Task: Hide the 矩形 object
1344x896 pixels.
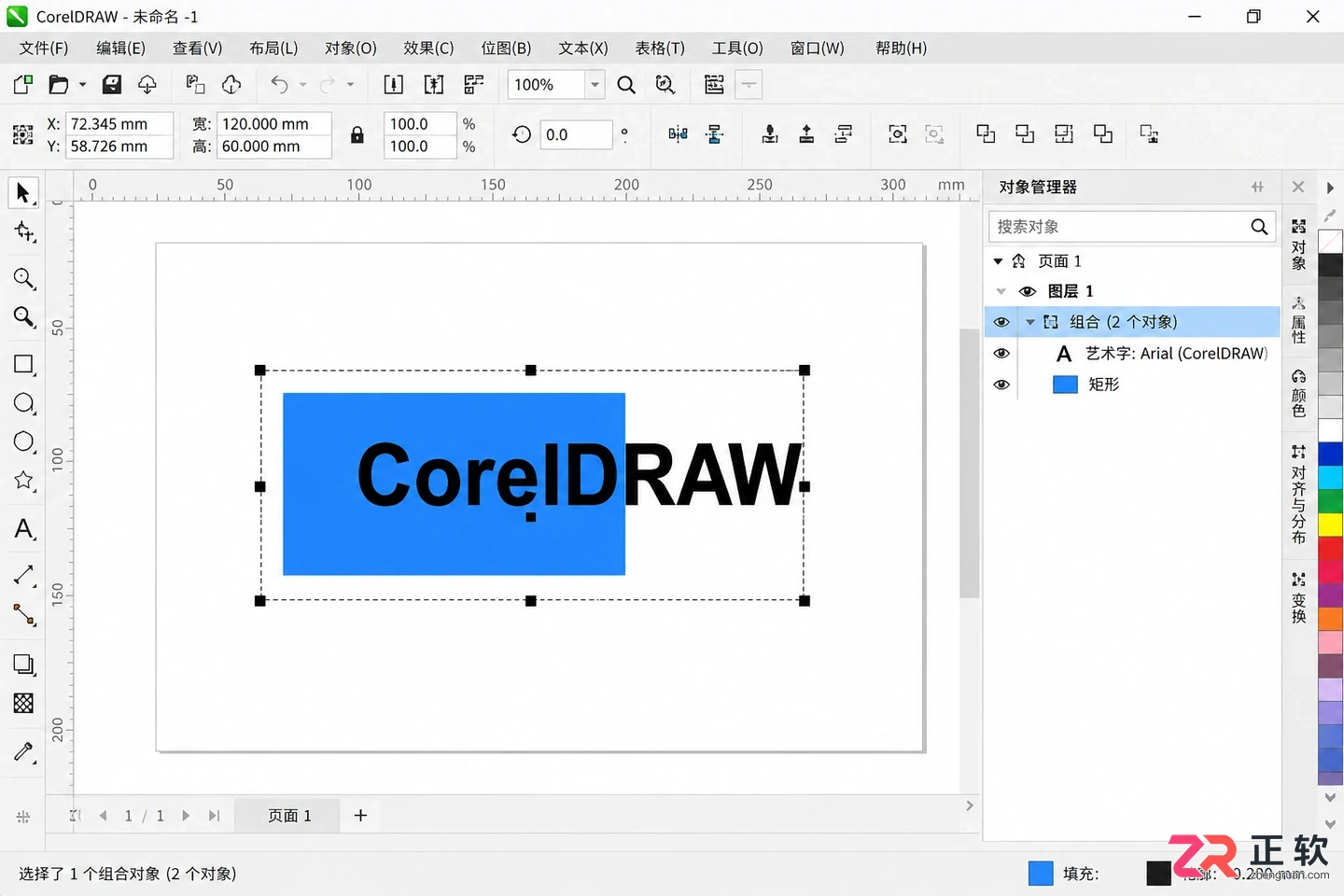Action: [1001, 385]
